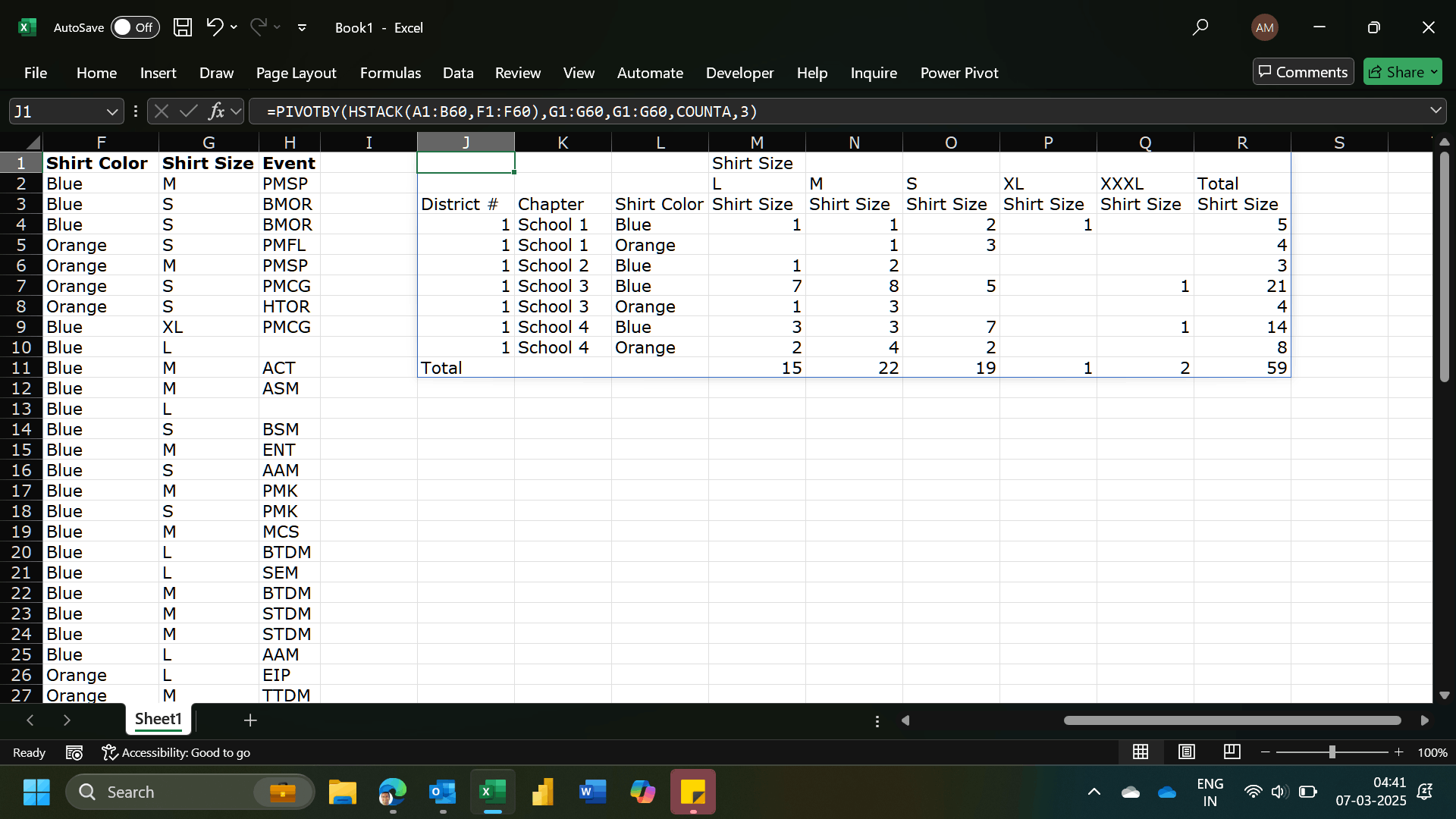This screenshot has width=1456, height=819.
Task: Click the 100% zoom level
Action: point(1432,752)
